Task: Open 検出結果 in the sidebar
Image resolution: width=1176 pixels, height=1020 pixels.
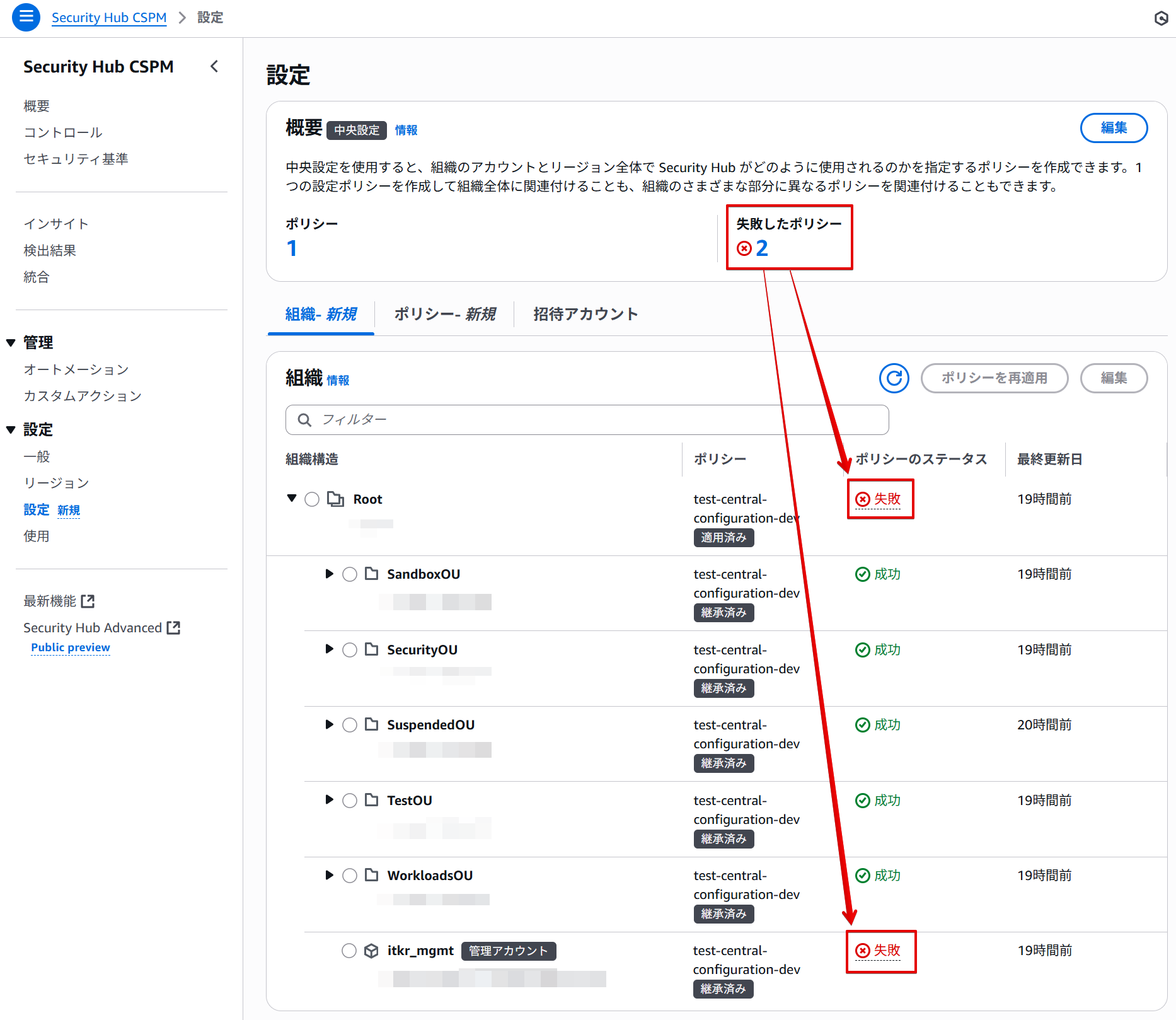Action: tap(50, 250)
